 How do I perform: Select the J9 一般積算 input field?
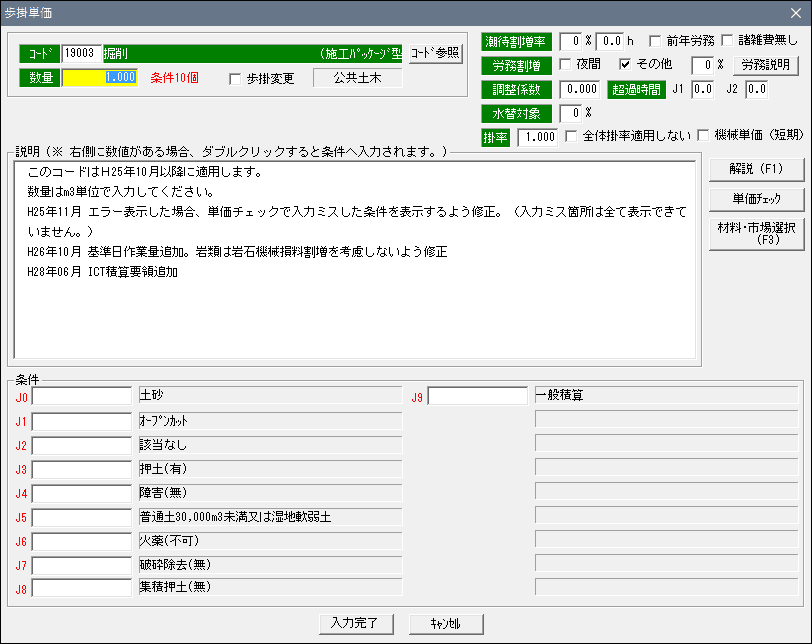(478, 396)
